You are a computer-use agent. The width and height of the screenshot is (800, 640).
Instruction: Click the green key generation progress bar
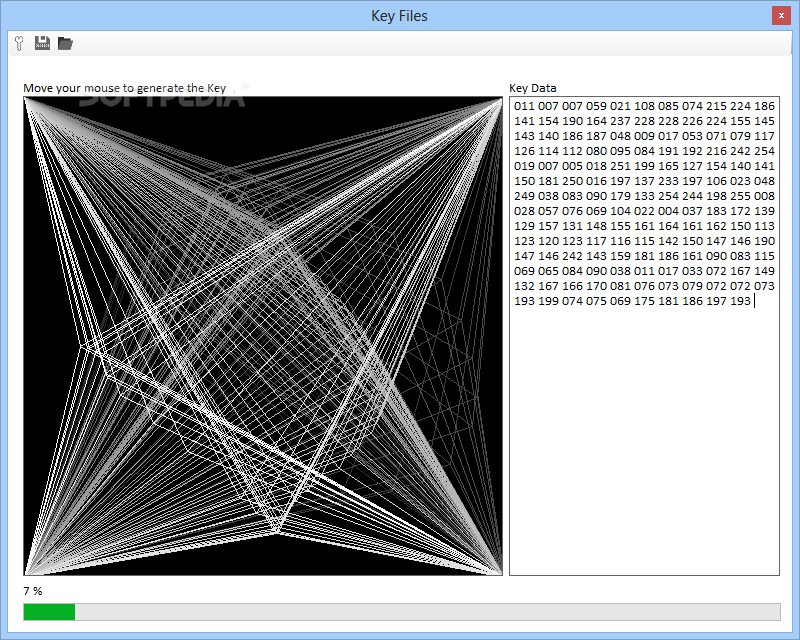402,612
